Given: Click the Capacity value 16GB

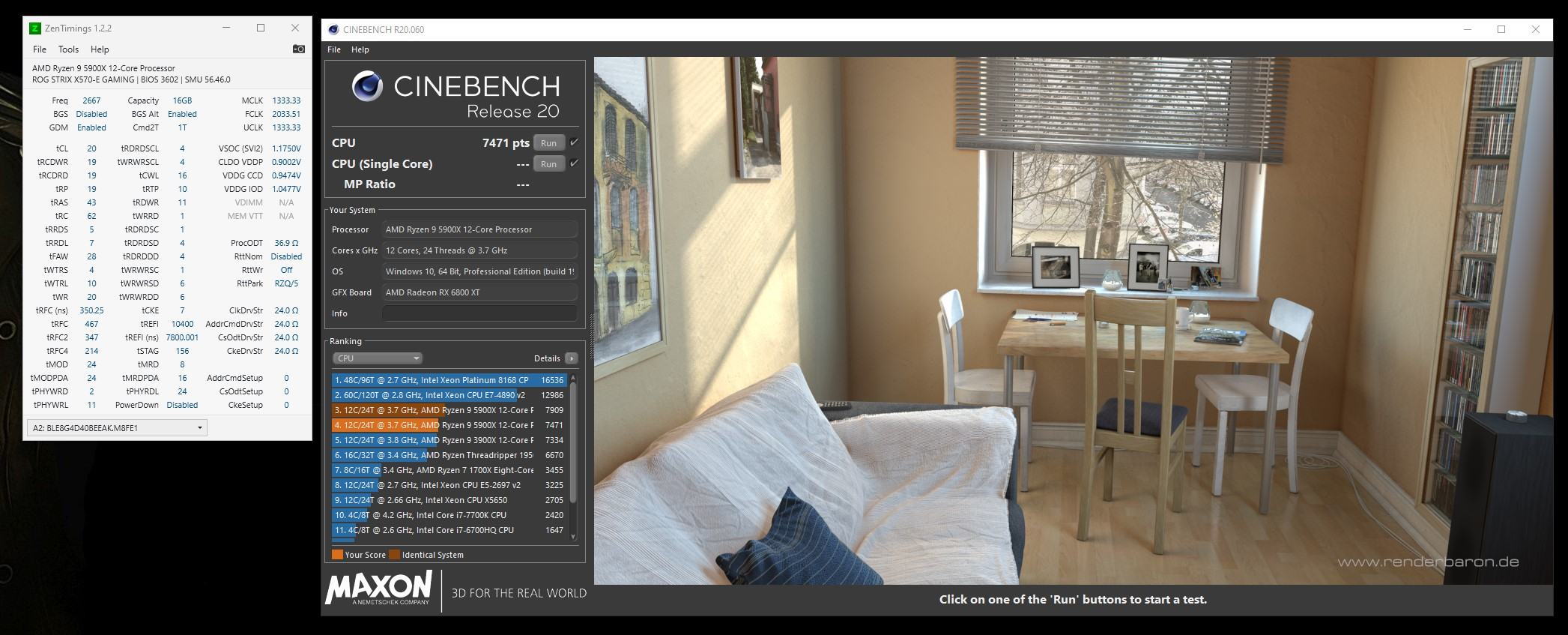Looking at the screenshot, I should click(182, 100).
